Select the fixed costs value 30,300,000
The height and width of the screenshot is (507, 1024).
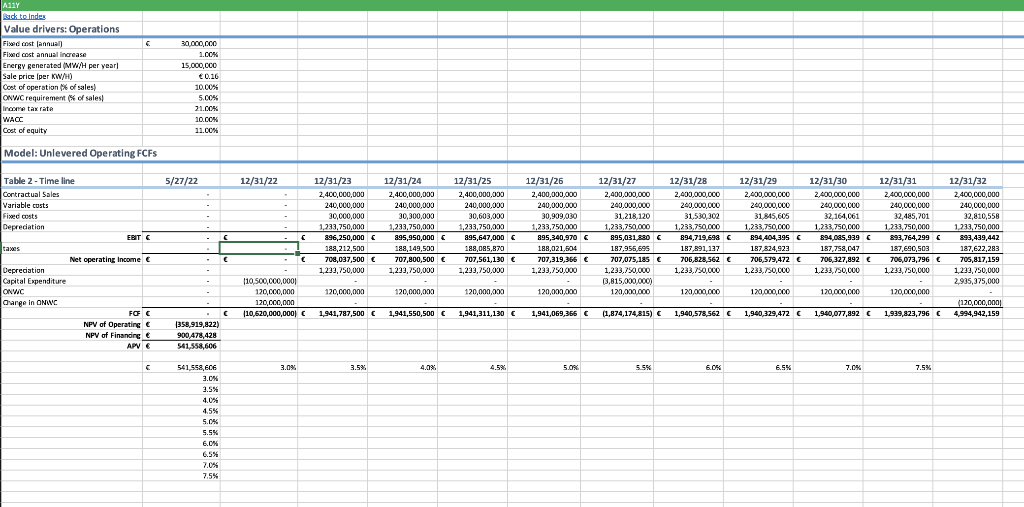tap(417, 216)
